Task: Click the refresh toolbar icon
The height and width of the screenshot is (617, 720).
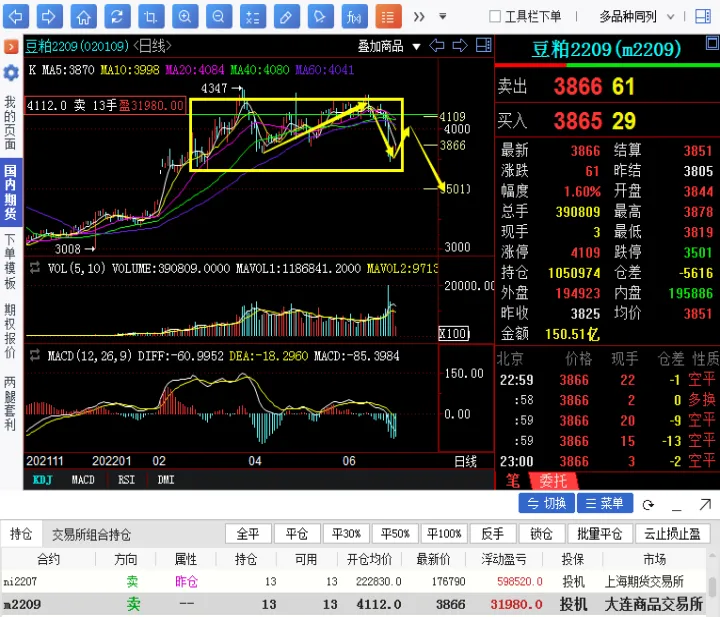Action: click(x=118, y=17)
